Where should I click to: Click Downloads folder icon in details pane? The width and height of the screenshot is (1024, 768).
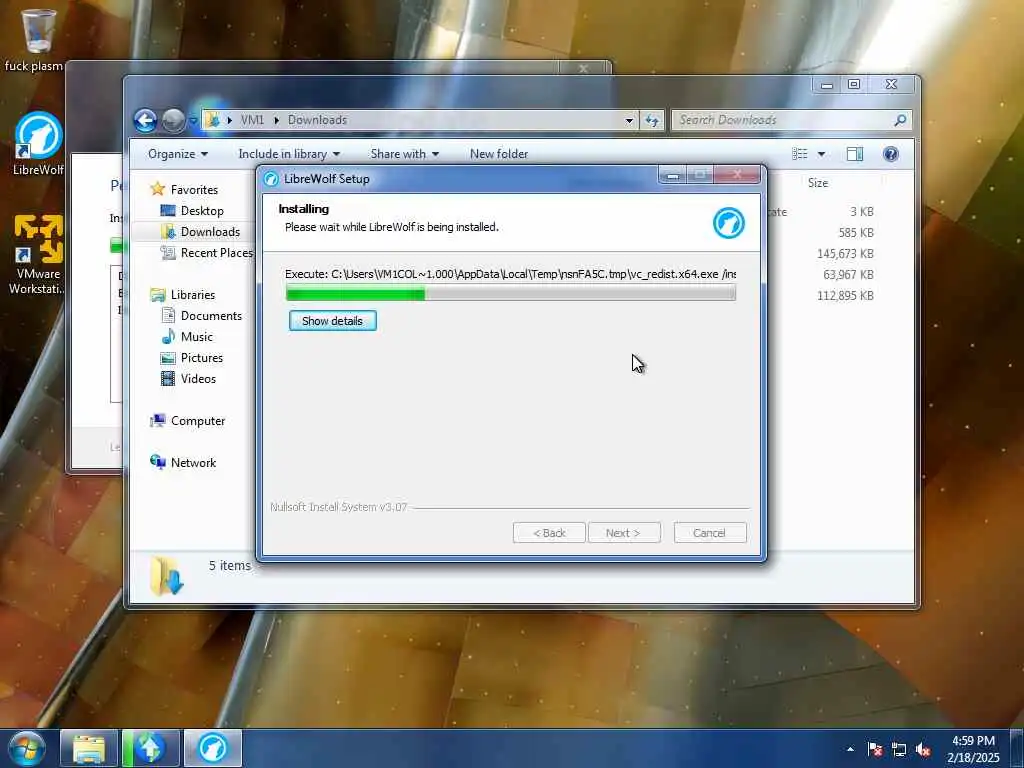(167, 576)
